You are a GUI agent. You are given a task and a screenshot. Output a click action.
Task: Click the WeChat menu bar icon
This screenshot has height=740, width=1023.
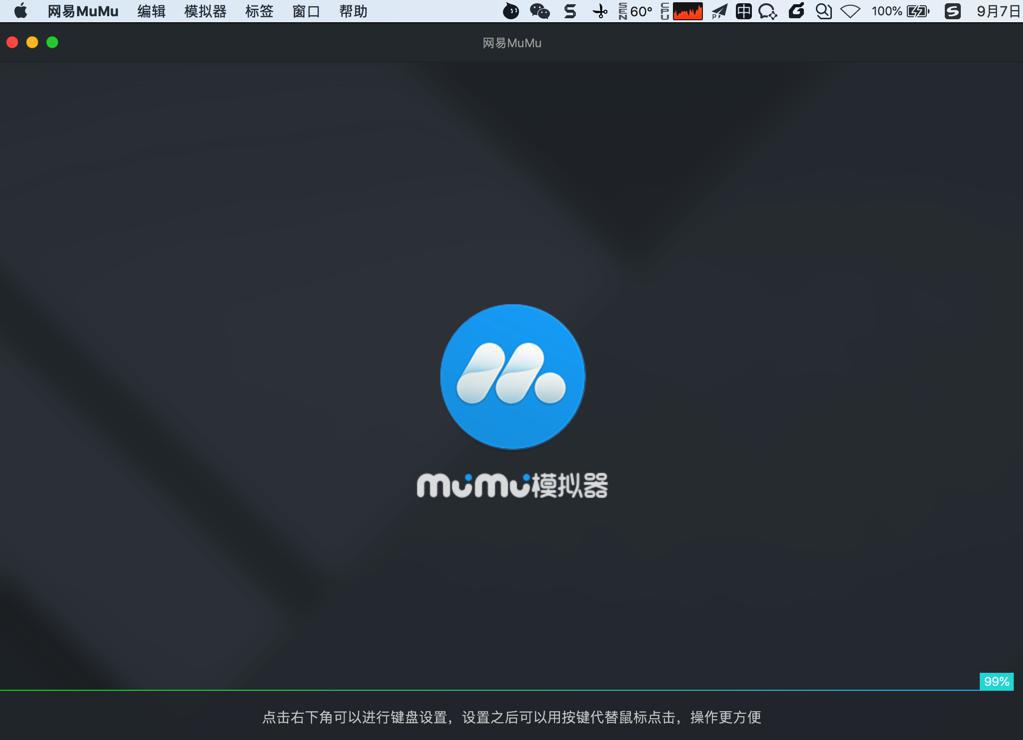tap(540, 11)
